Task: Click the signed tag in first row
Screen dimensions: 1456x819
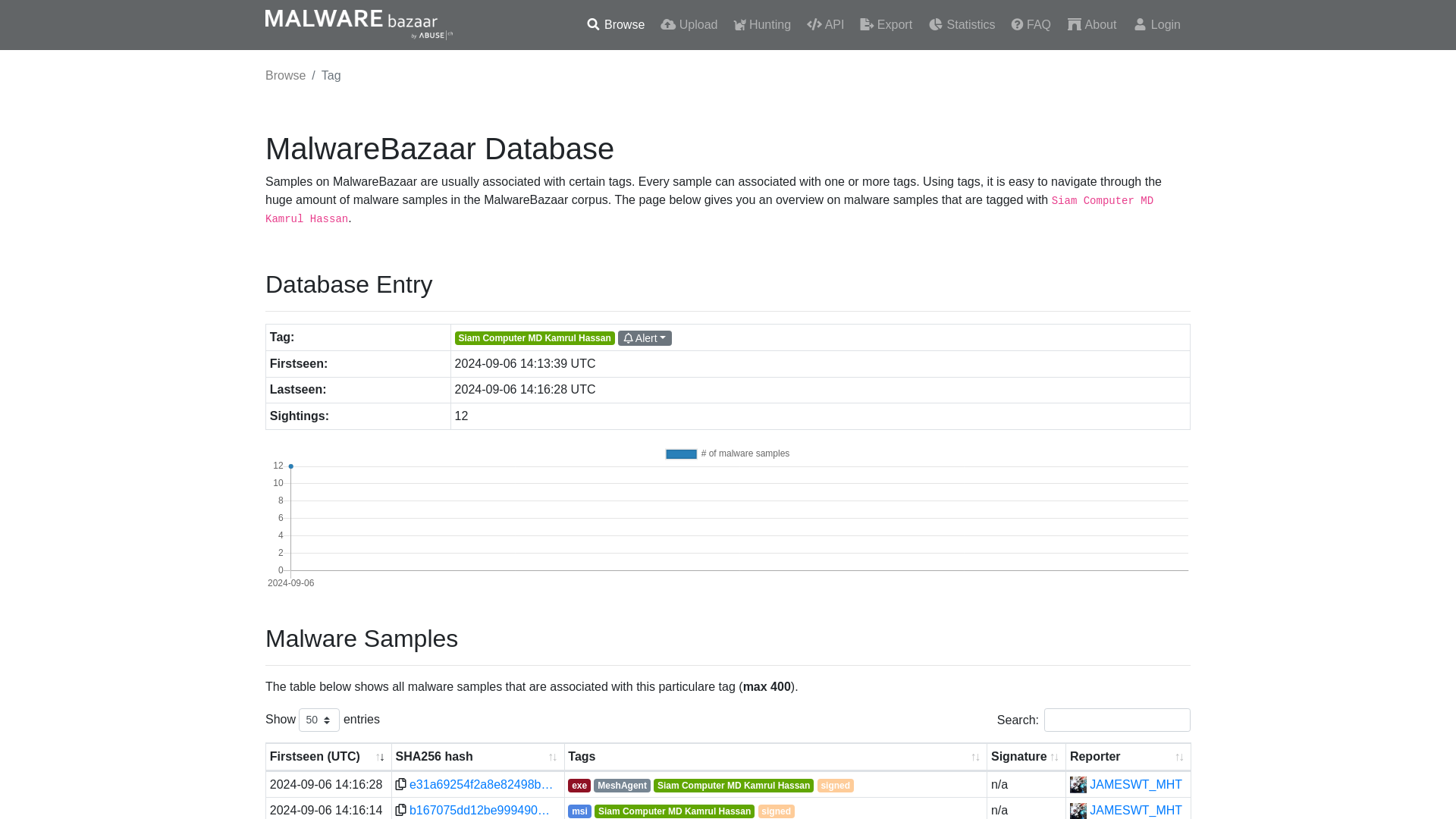Action: (835, 786)
